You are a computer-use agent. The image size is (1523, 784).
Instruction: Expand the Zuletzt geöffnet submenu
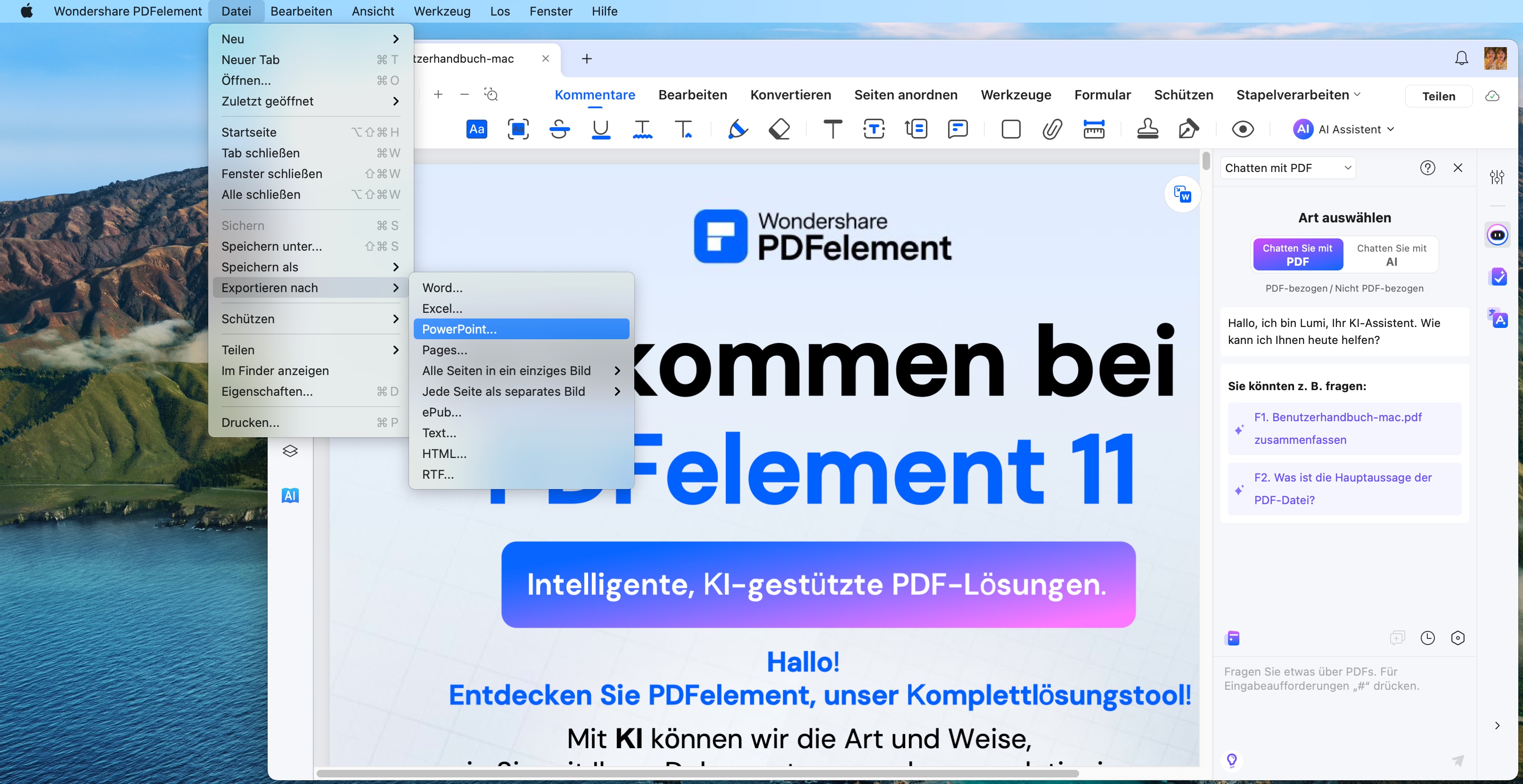[x=311, y=101]
